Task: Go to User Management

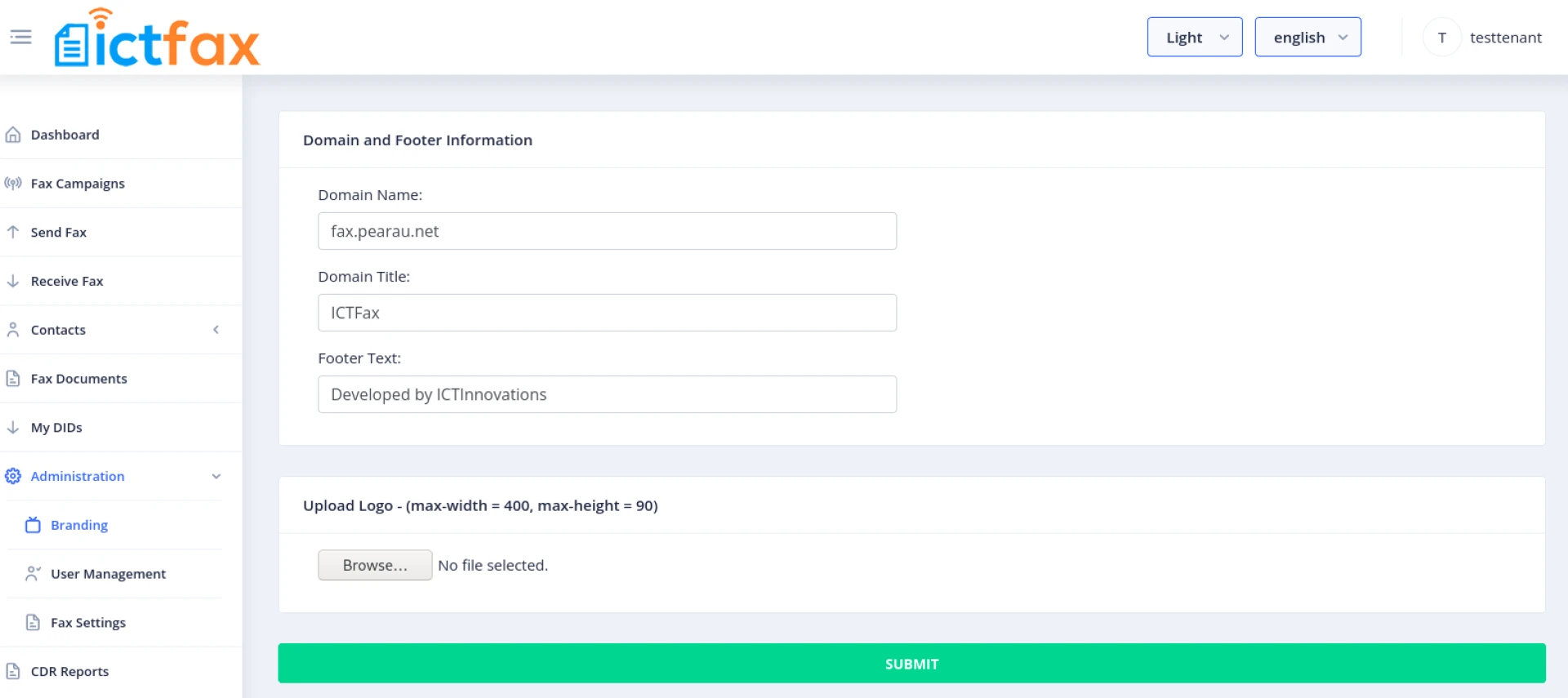Action: (108, 574)
